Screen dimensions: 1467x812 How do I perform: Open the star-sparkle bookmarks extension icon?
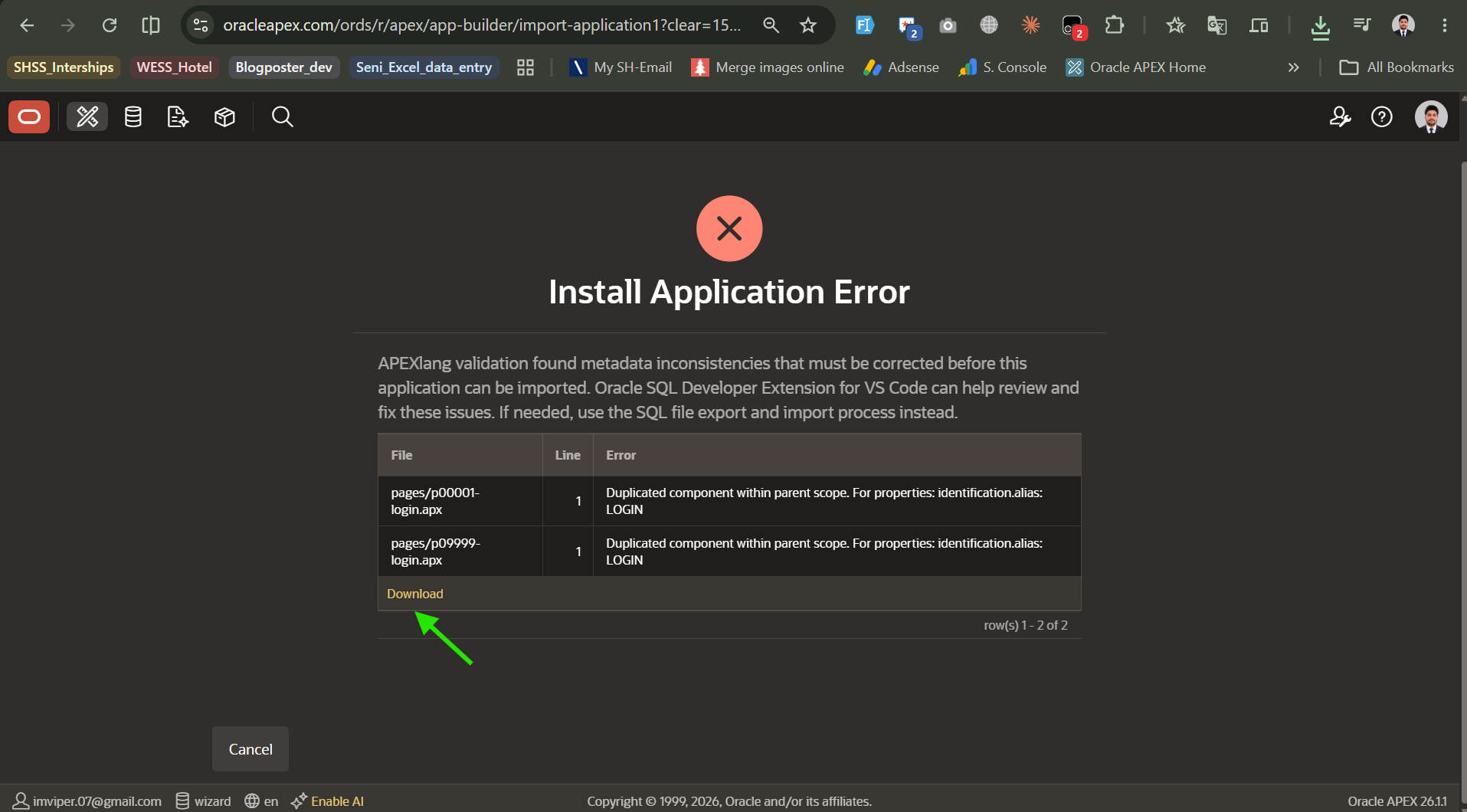click(x=1176, y=25)
